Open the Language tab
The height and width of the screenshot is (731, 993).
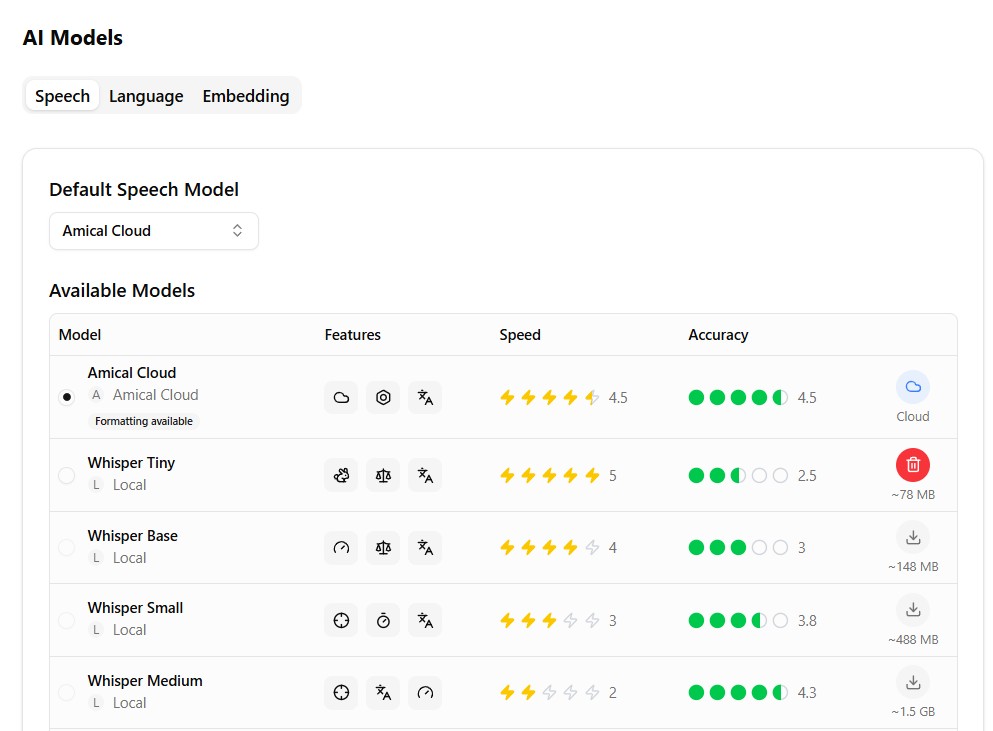(146, 96)
